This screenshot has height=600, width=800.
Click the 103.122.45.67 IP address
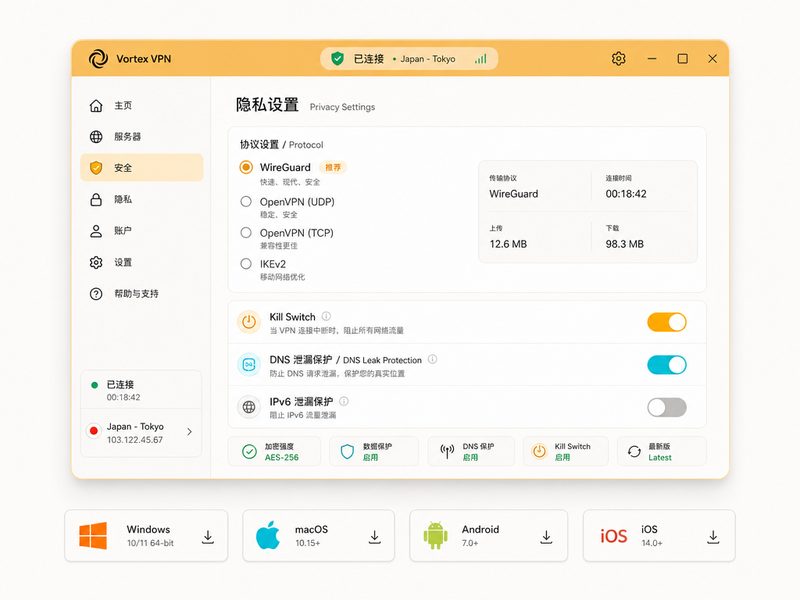135,440
